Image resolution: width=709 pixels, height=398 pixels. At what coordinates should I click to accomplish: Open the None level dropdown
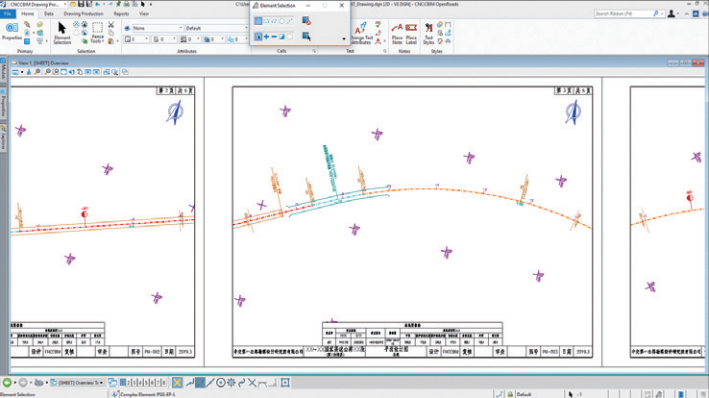coord(157,28)
